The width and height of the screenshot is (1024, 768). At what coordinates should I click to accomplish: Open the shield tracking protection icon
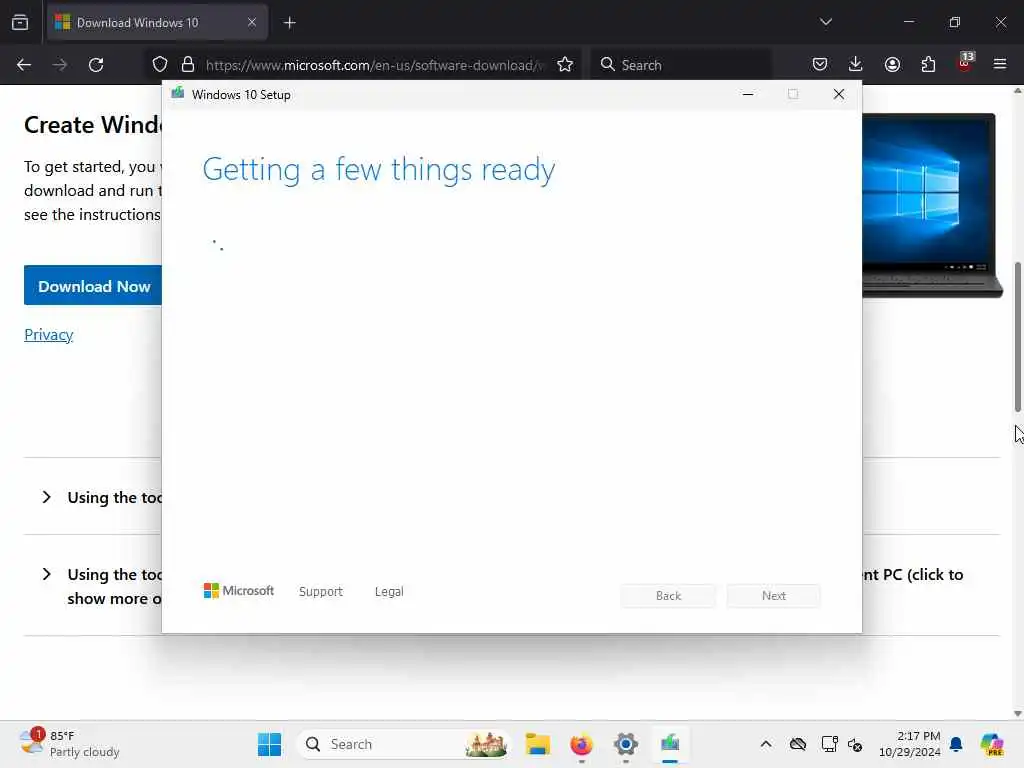coord(160,65)
